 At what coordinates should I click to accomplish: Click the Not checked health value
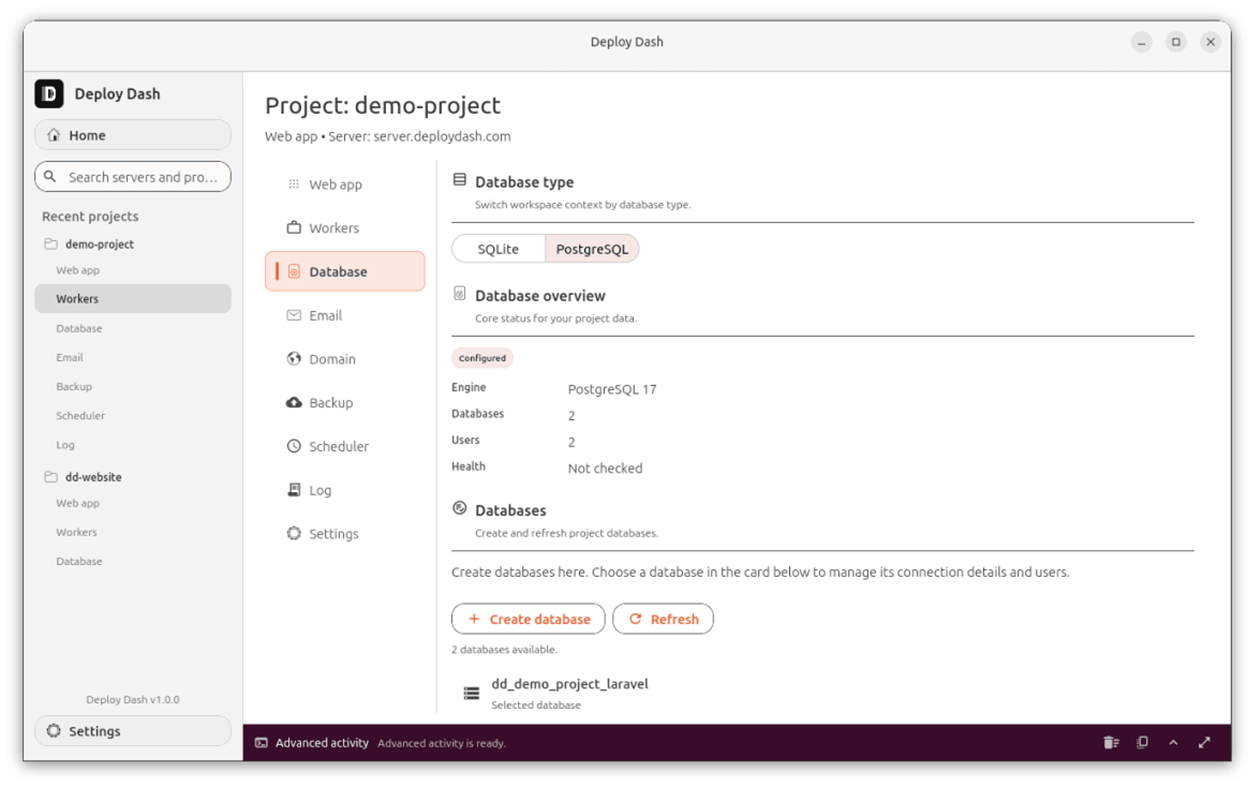(605, 468)
